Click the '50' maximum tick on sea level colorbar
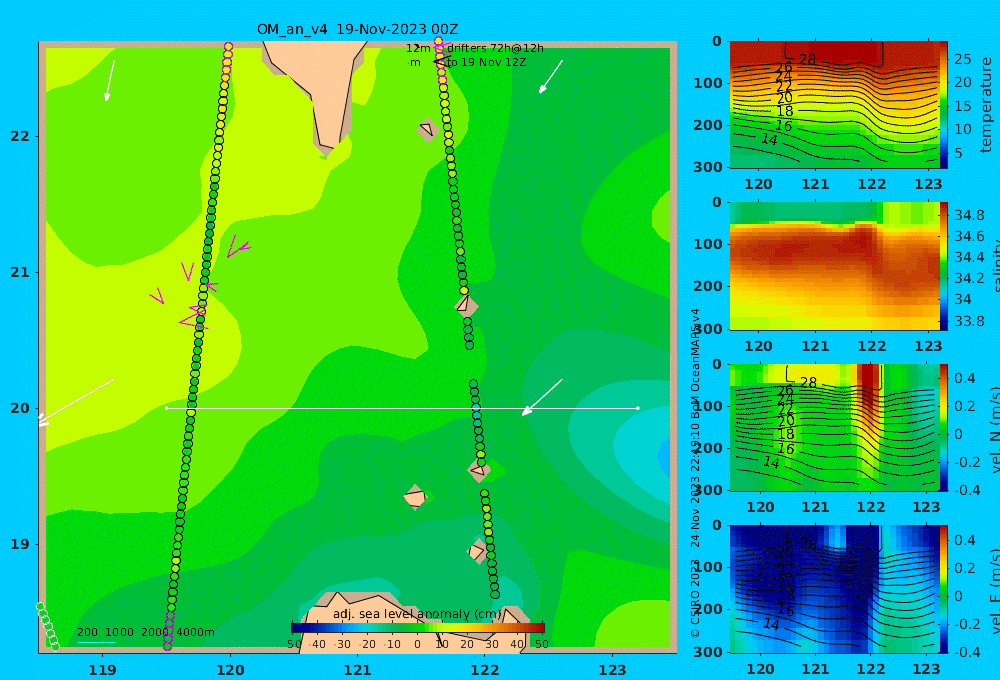Image resolution: width=1000 pixels, height=680 pixels. pos(541,644)
